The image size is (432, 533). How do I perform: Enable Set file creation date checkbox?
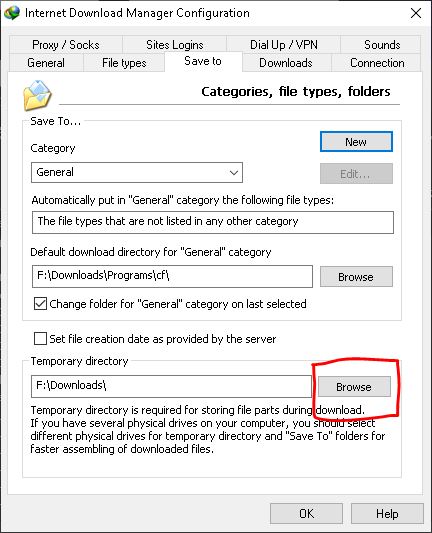coord(40,339)
